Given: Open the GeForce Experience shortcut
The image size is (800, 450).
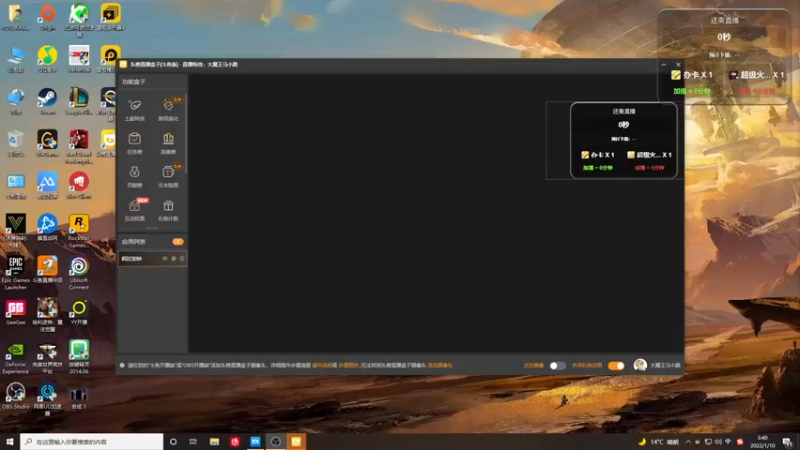Looking at the screenshot, I should tap(15, 358).
